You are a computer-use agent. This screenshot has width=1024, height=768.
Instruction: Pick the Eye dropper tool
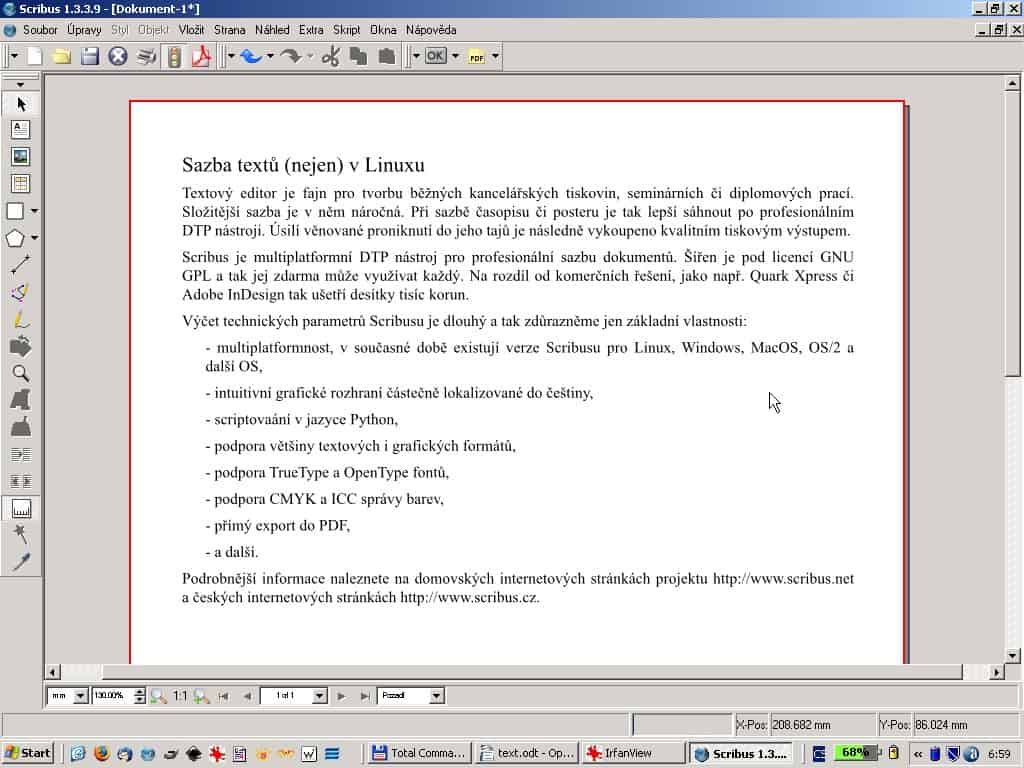click(21, 562)
